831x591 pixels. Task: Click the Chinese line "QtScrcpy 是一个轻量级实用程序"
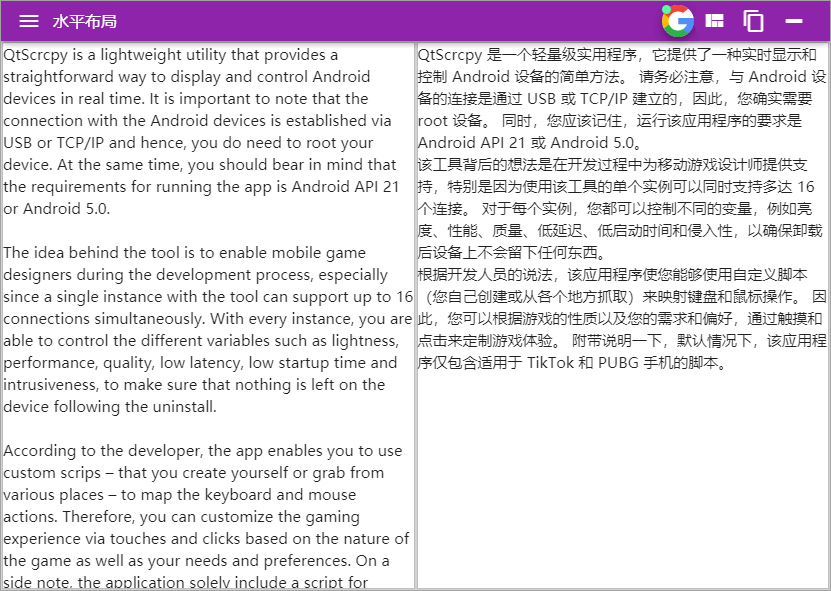pyautogui.click(x=617, y=55)
